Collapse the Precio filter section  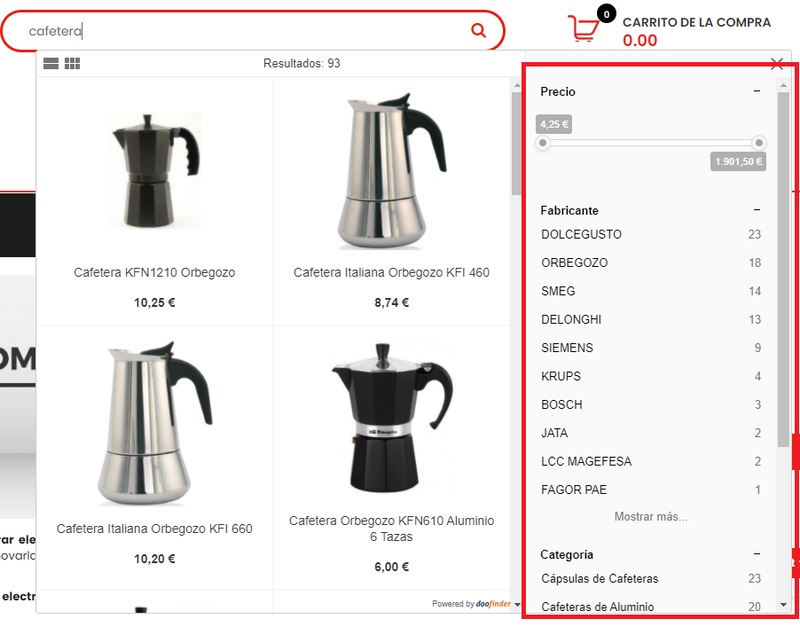coord(757,91)
